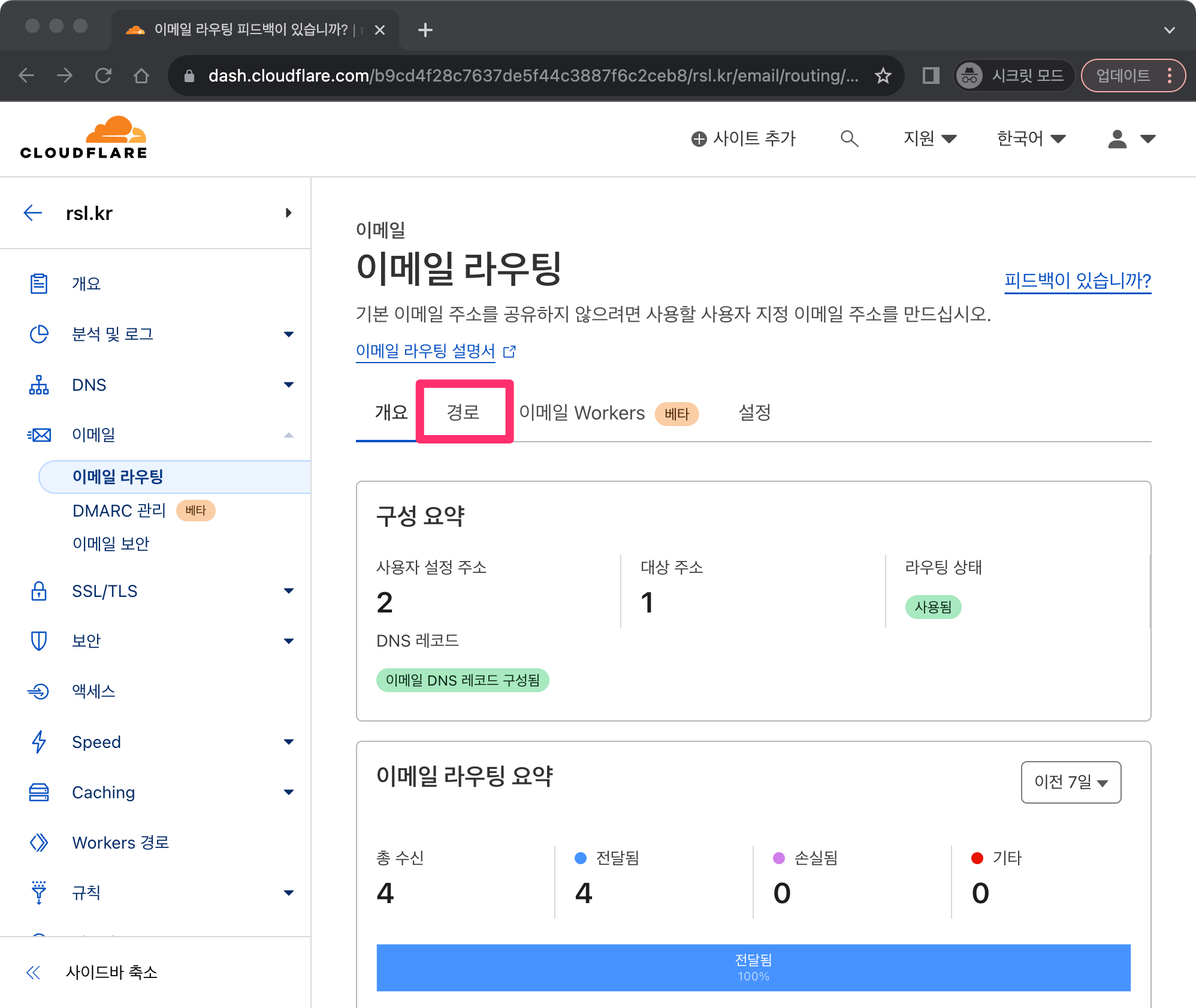Click the 사이드바 축소 double chevron icon
This screenshot has height=1008, width=1196.
[34, 972]
